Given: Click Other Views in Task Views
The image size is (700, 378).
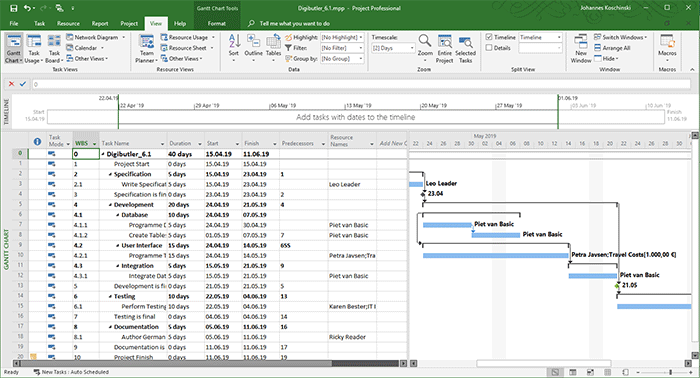Looking at the screenshot, I should (x=87, y=58).
